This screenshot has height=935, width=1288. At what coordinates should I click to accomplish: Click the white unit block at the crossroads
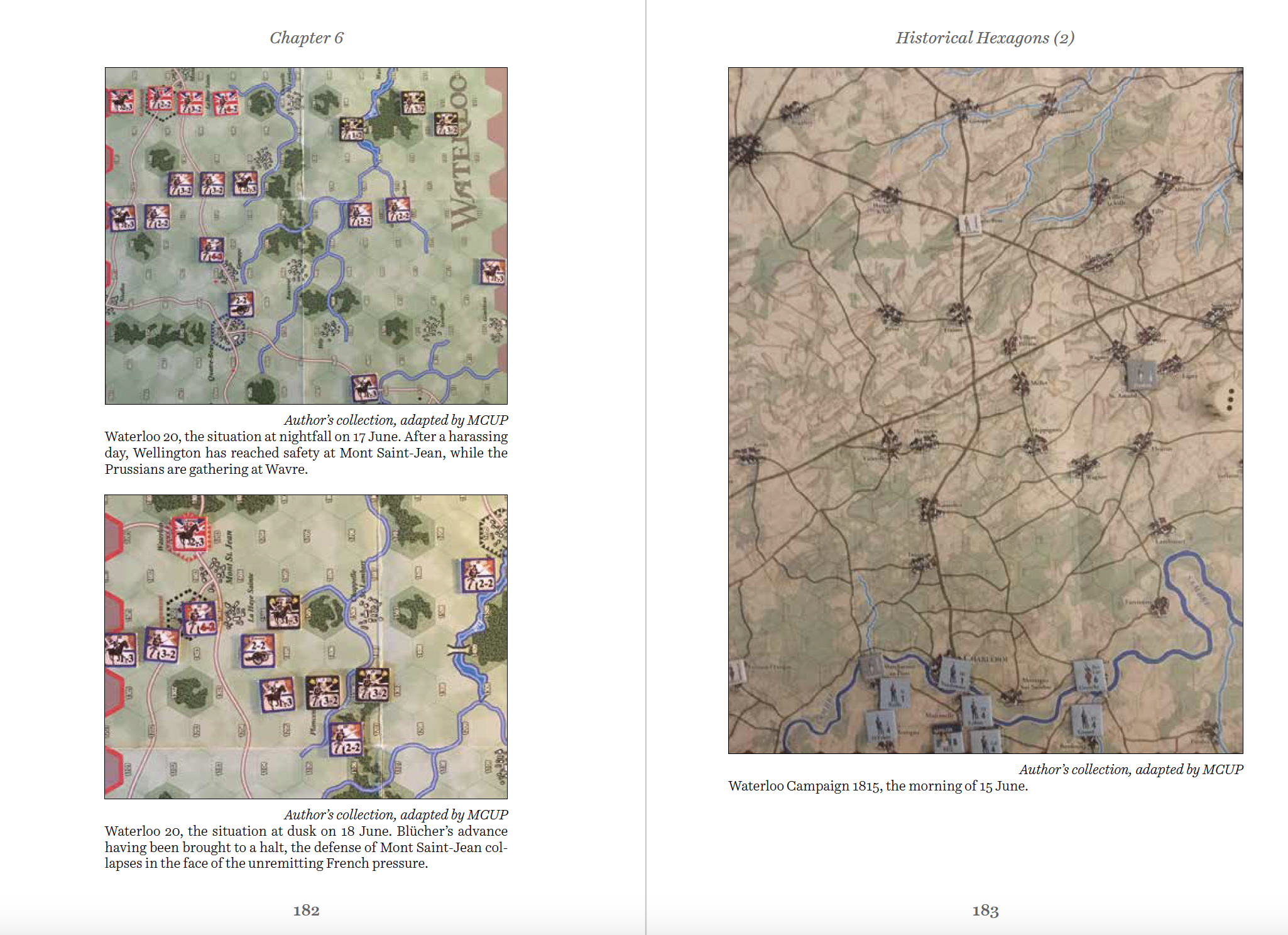tap(969, 224)
